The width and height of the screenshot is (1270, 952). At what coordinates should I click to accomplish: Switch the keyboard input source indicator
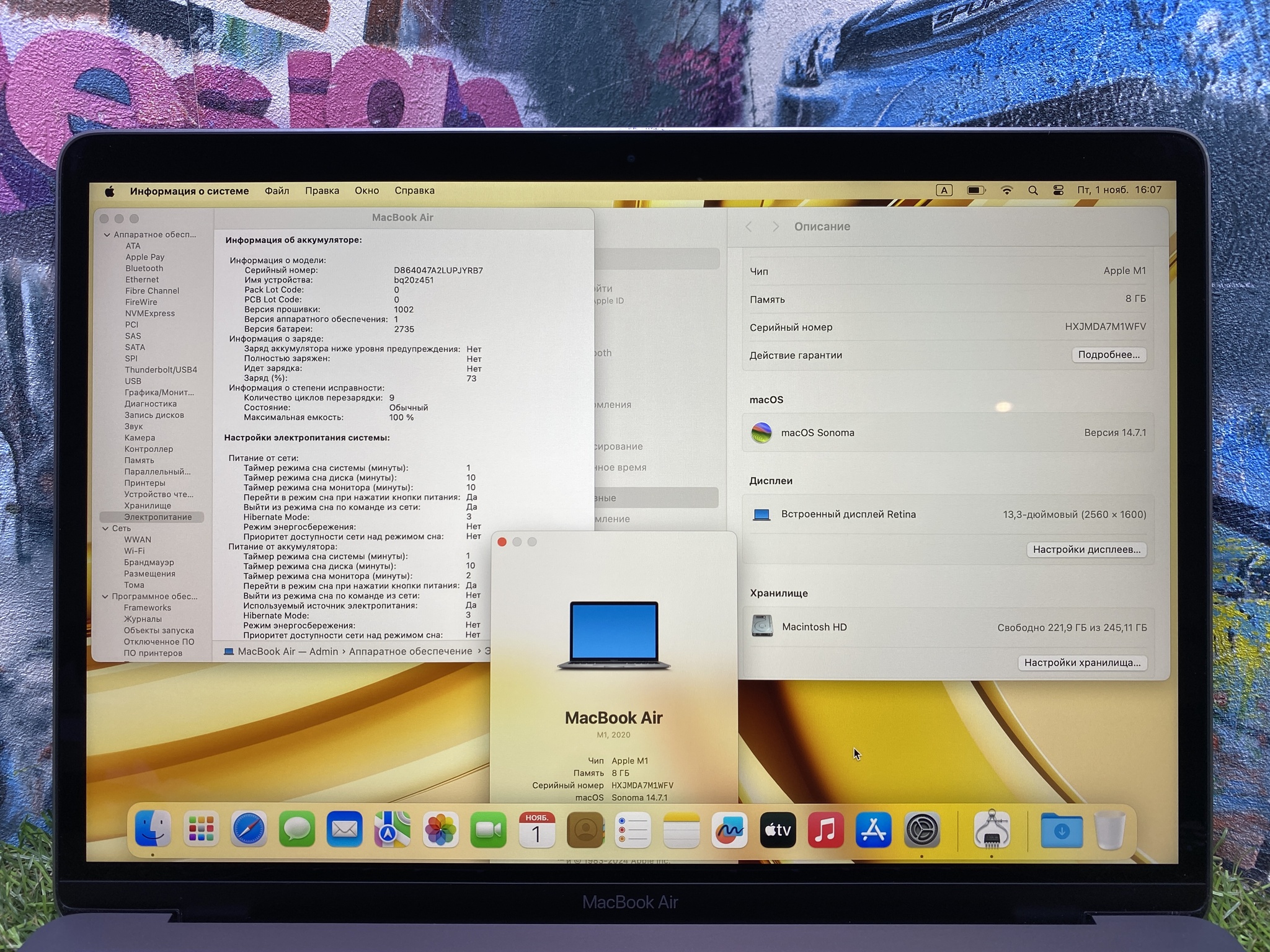pyautogui.click(x=944, y=191)
